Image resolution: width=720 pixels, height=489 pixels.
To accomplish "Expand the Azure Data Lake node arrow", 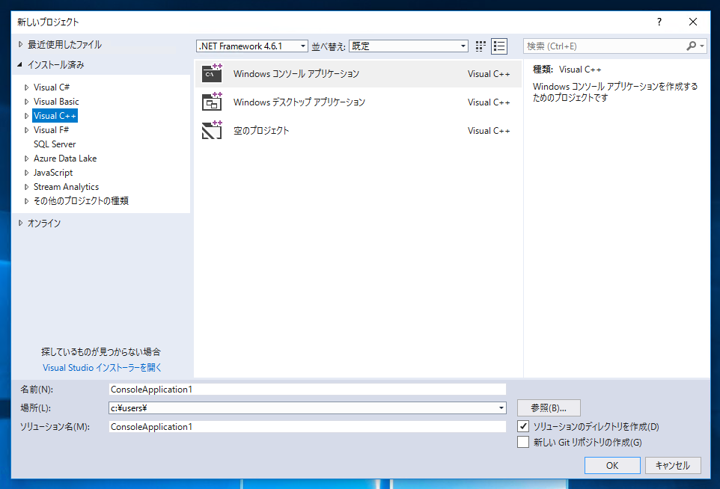I will point(27,158).
